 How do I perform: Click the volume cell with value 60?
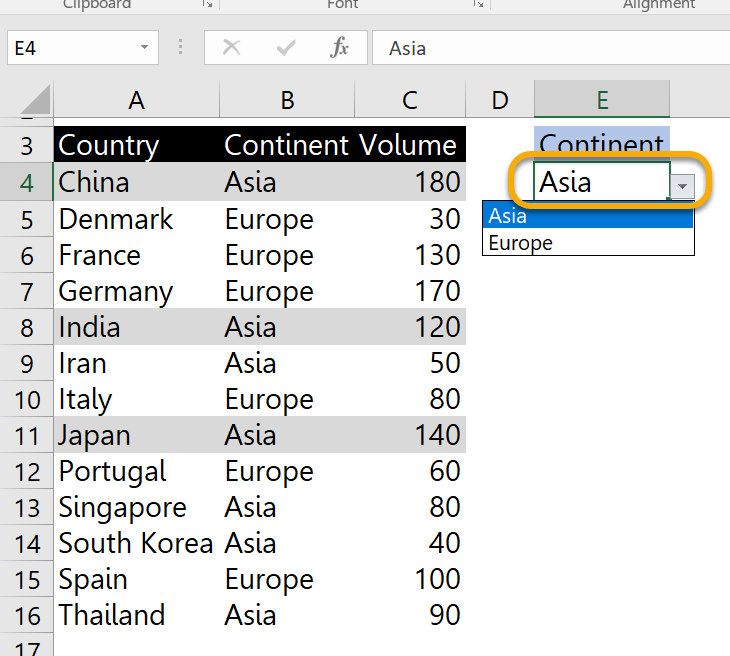pos(410,471)
